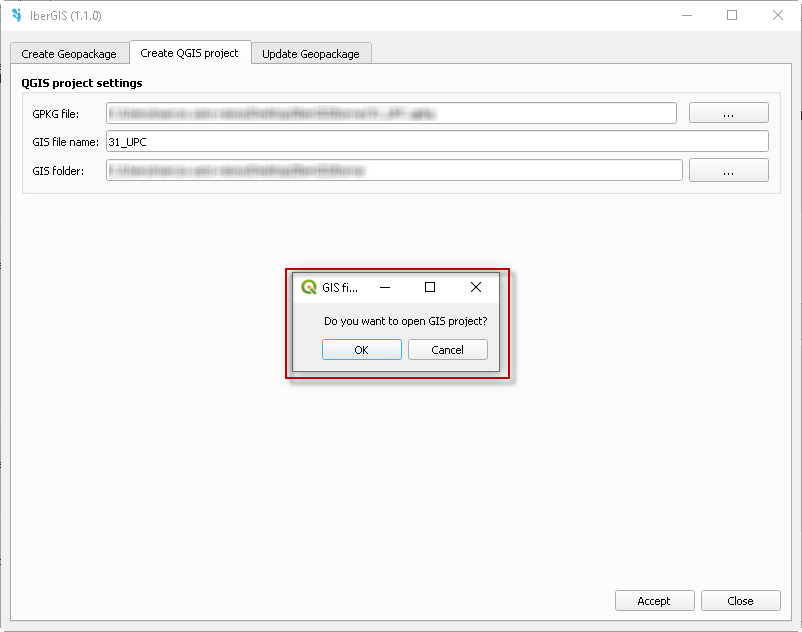Open the Update Geopackage tab
The image size is (802, 632).
point(311,54)
